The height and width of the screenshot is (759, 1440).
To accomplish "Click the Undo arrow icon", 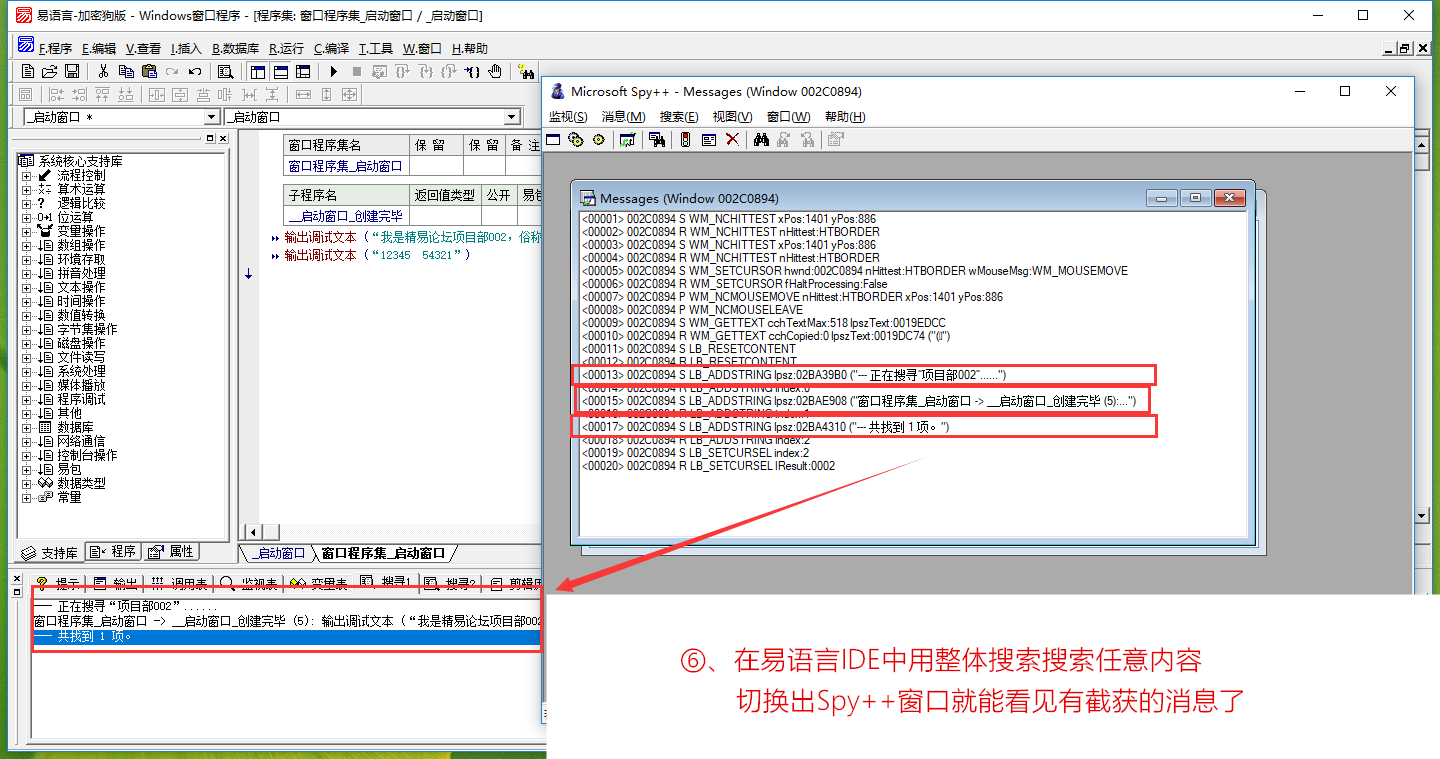I will pos(195,71).
